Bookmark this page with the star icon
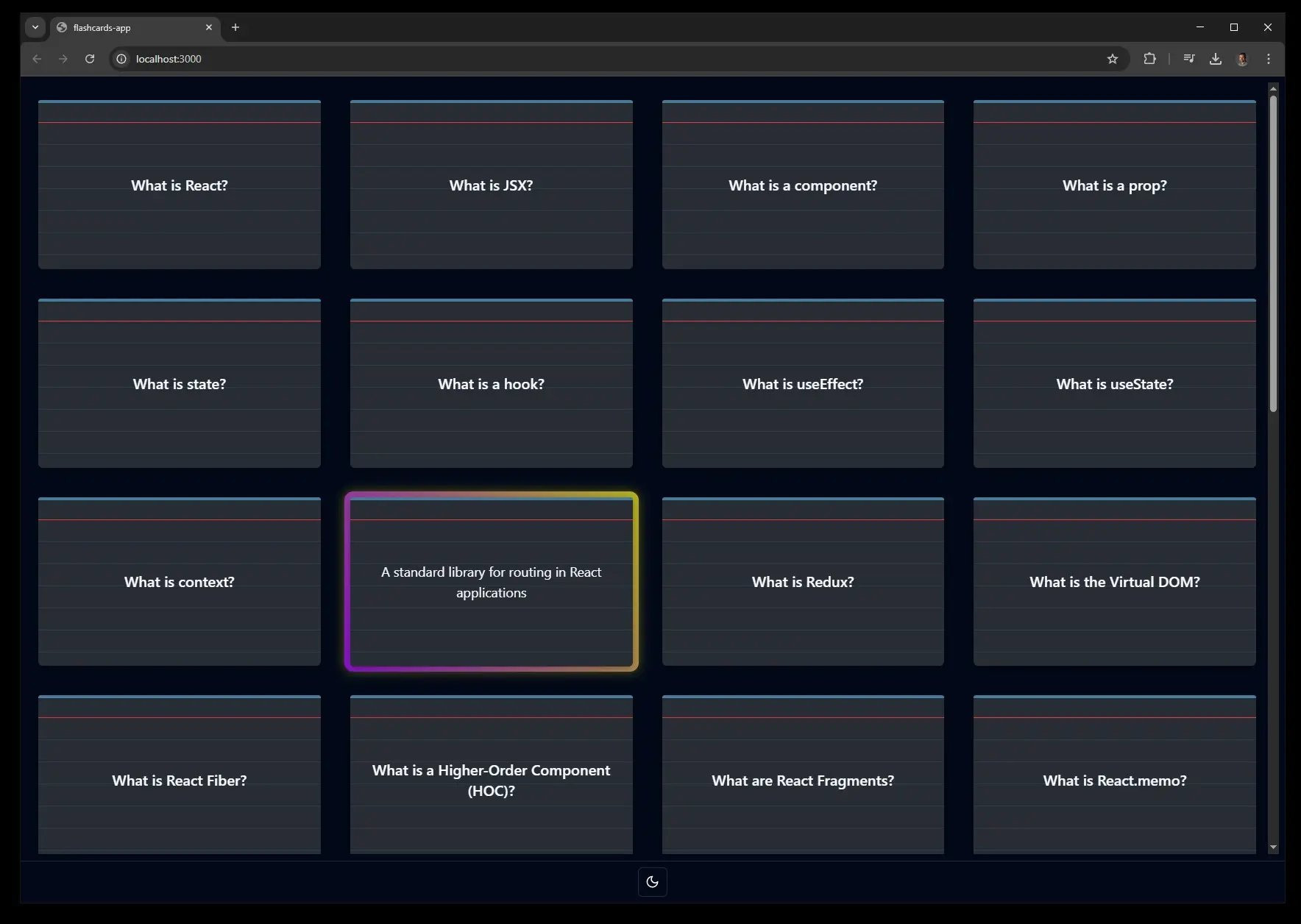Viewport: 1301px width, 924px height. pyautogui.click(x=1112, y=59)
